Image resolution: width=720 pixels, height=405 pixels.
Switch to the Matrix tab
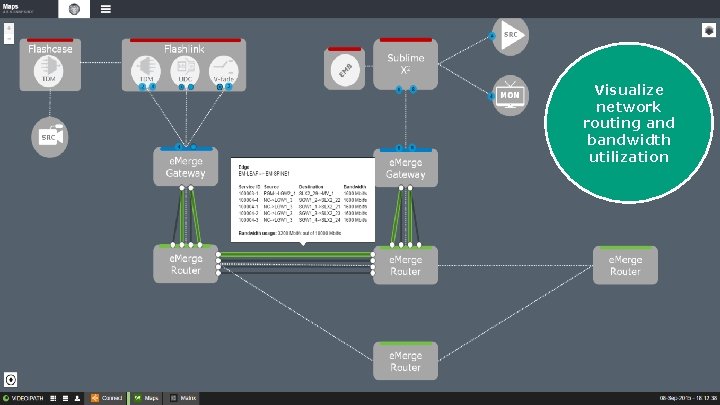point(183,398)
